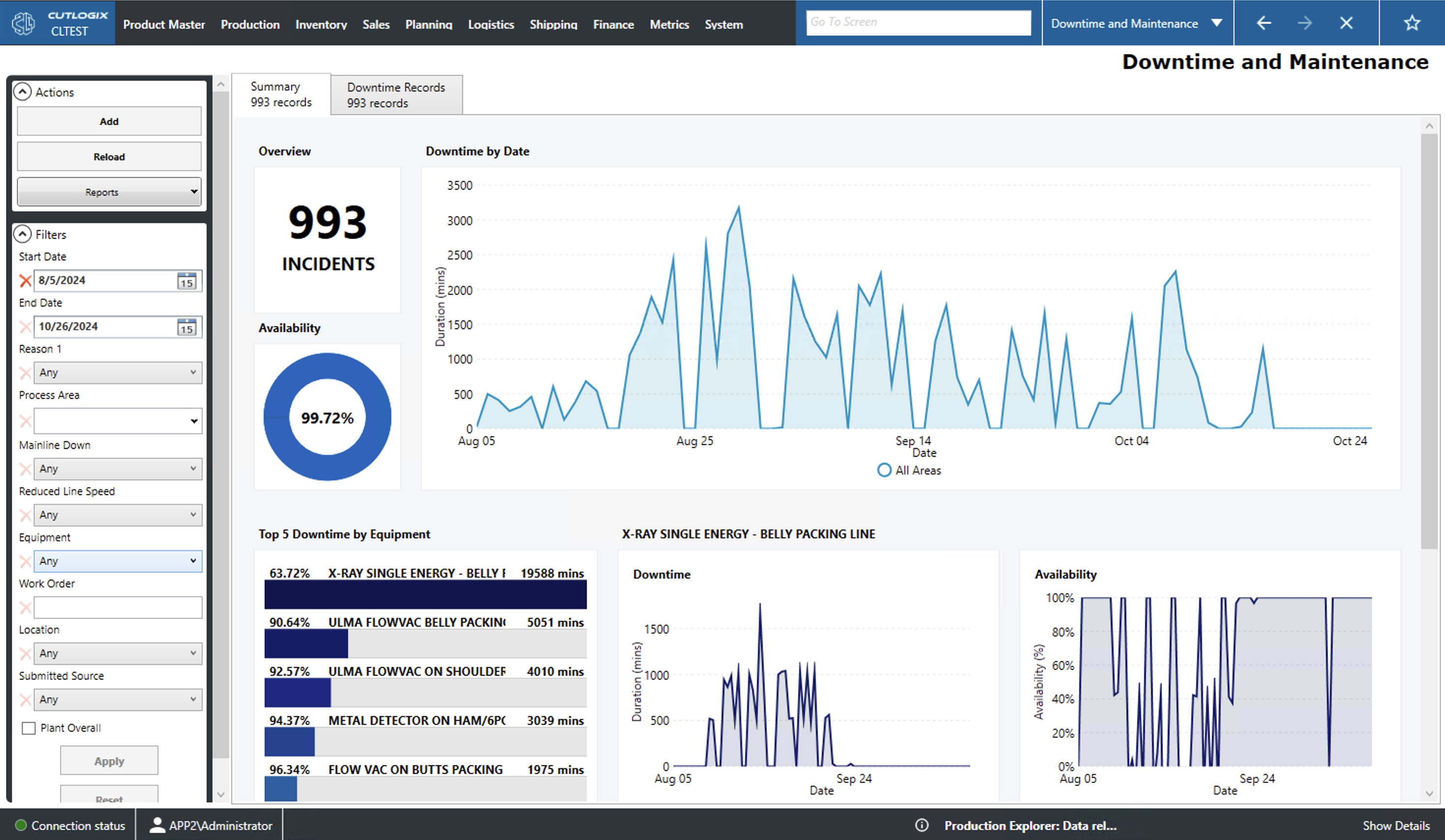
Task: Enable the Plant Overall checkbox
Action: [28, 728]
